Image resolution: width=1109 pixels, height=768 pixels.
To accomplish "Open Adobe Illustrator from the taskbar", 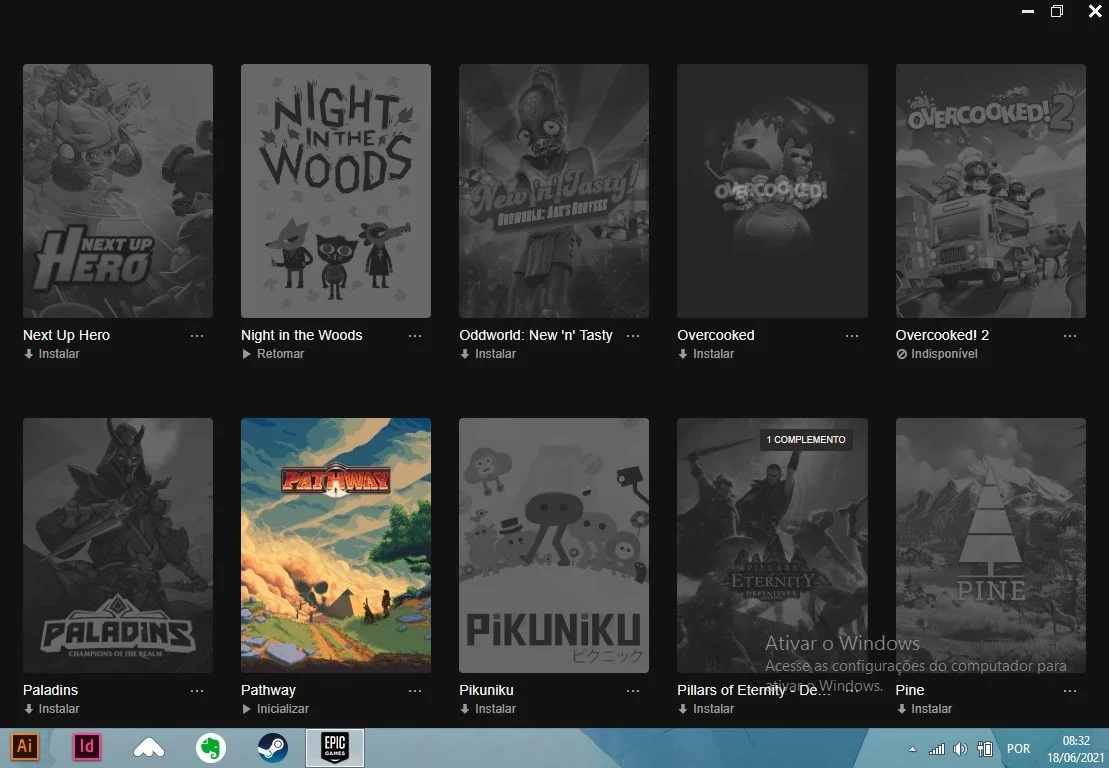I will (x=25, y=747).
